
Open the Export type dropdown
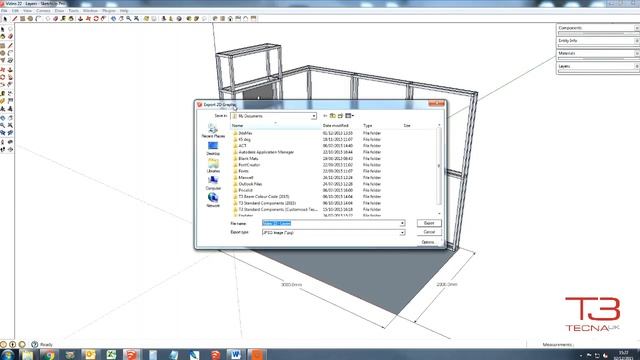point(402,233)
